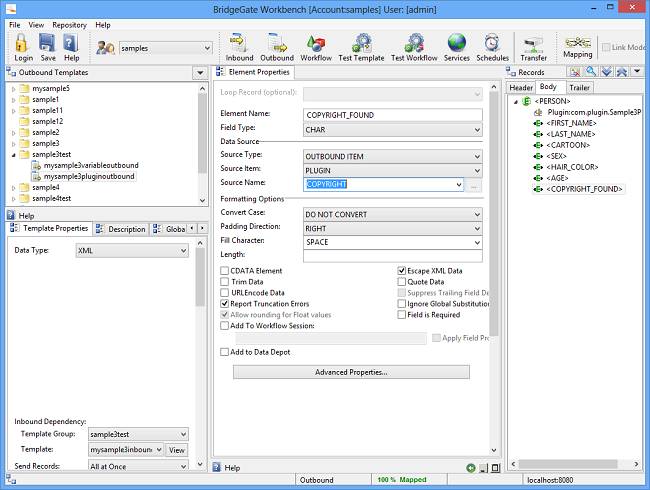Check Ignore Global Substitution

point(401,304)
